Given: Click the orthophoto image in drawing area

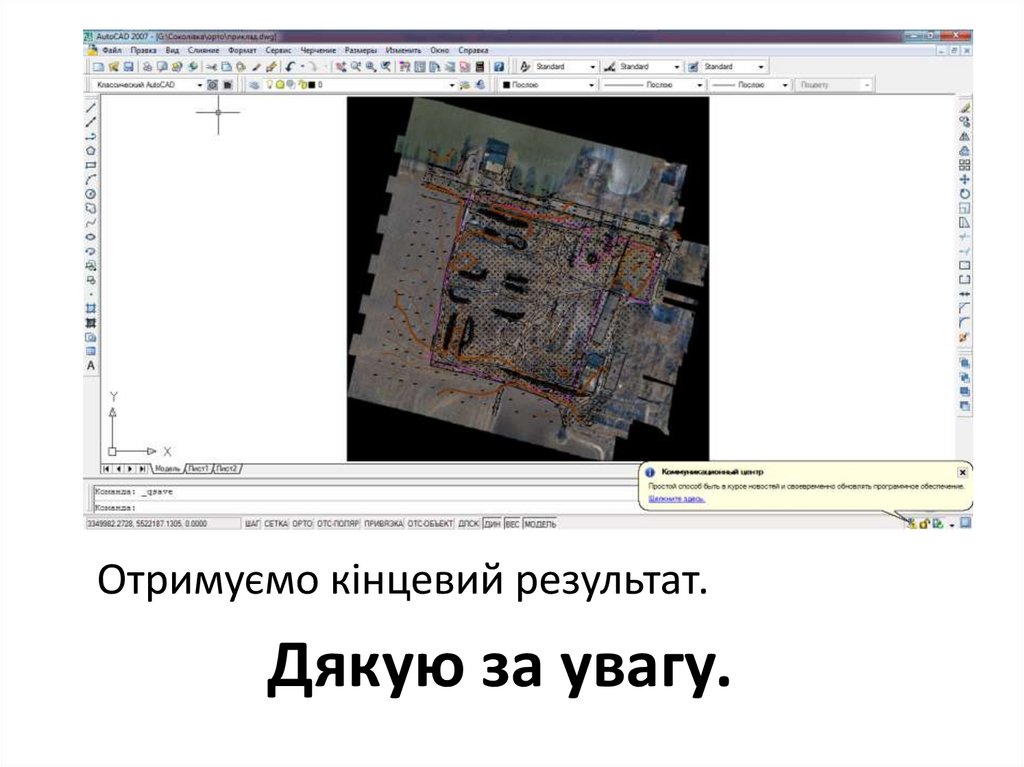Looking at the screenshot, I should (x=528, y=279).
